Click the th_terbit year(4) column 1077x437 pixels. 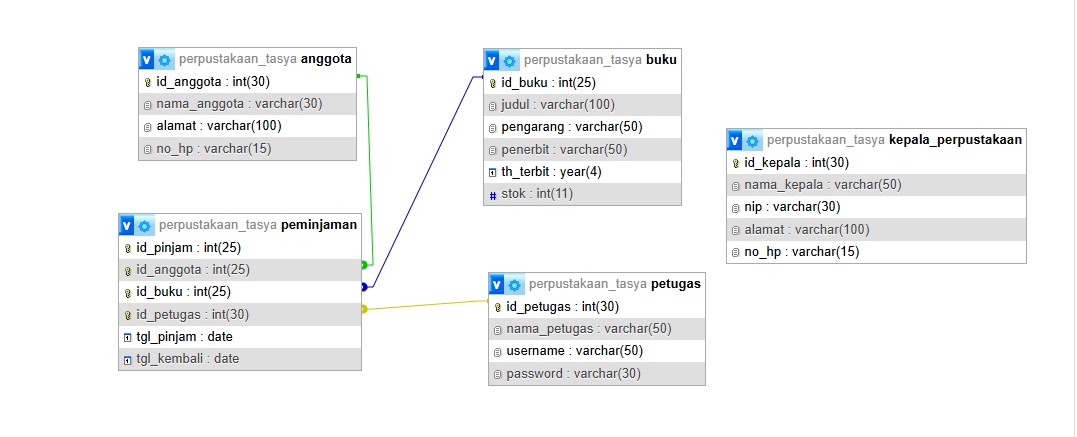click(x=582, y=172)
